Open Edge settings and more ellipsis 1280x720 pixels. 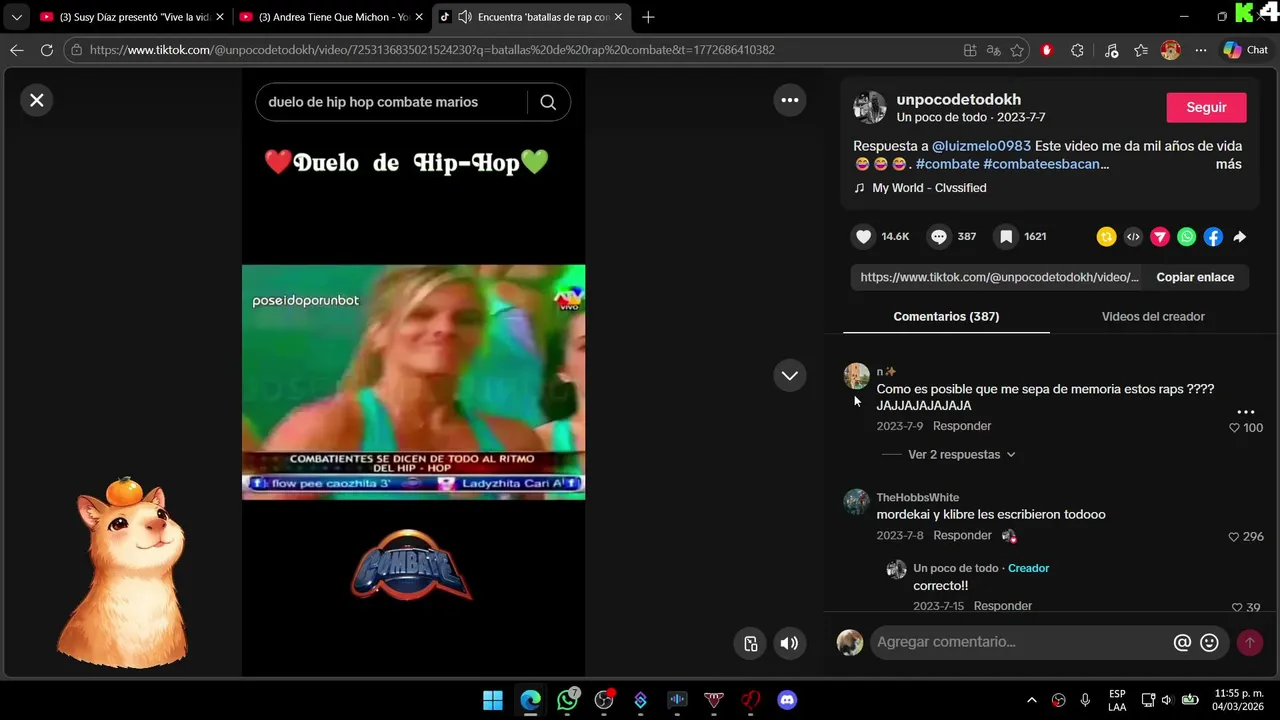1200,50
